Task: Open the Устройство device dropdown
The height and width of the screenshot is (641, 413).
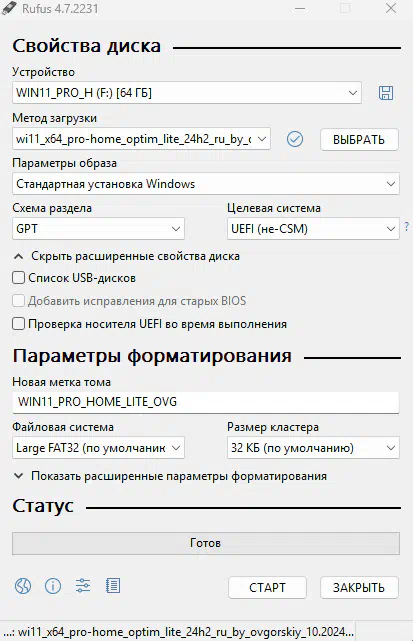Action: coord(187,93)
